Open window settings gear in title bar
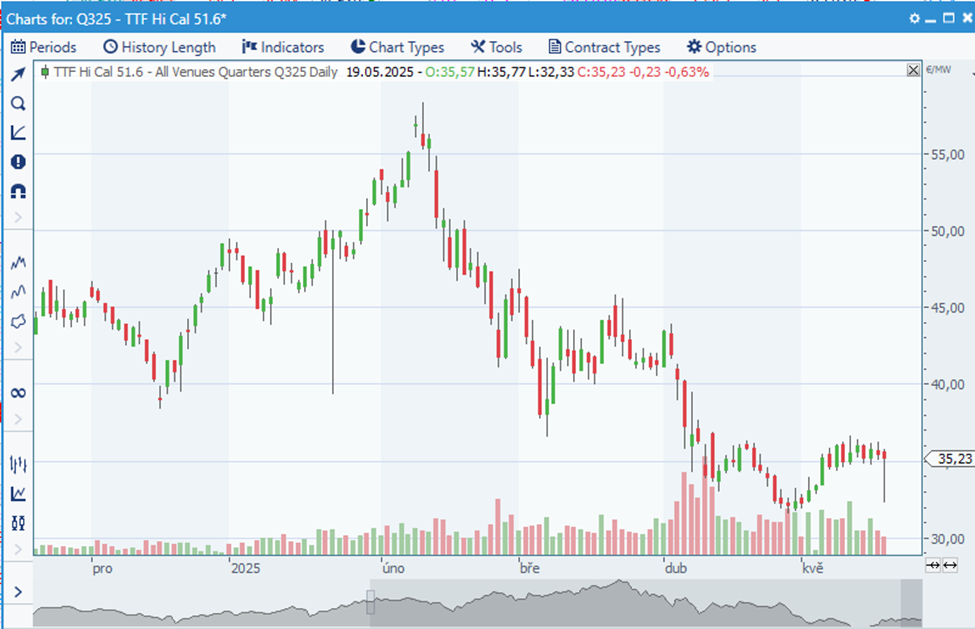The height and width of the screenshot is (629, 975). click(x=914, y=19)
